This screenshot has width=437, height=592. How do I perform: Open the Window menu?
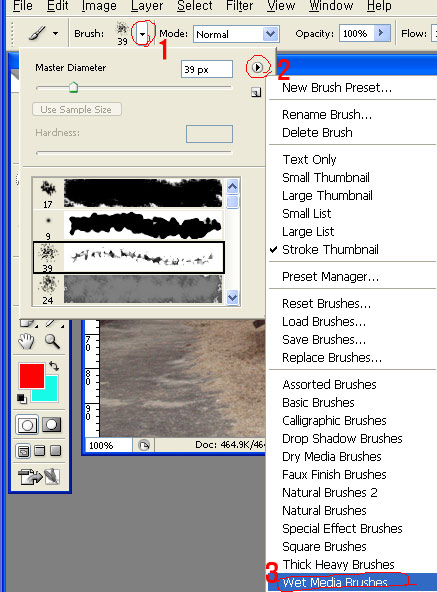[331, 6]
